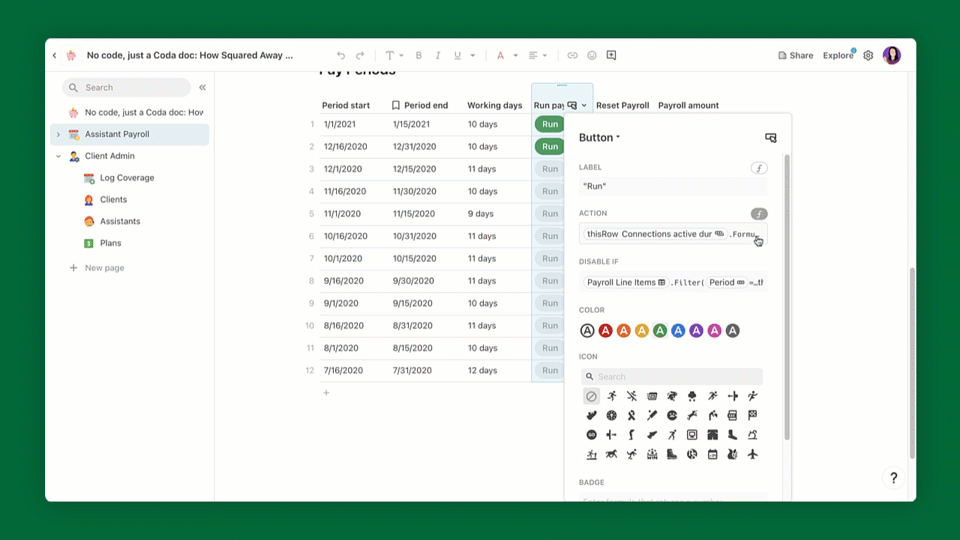Pick the checkered flag icon

pyautogui.click(x=752, y=415)
